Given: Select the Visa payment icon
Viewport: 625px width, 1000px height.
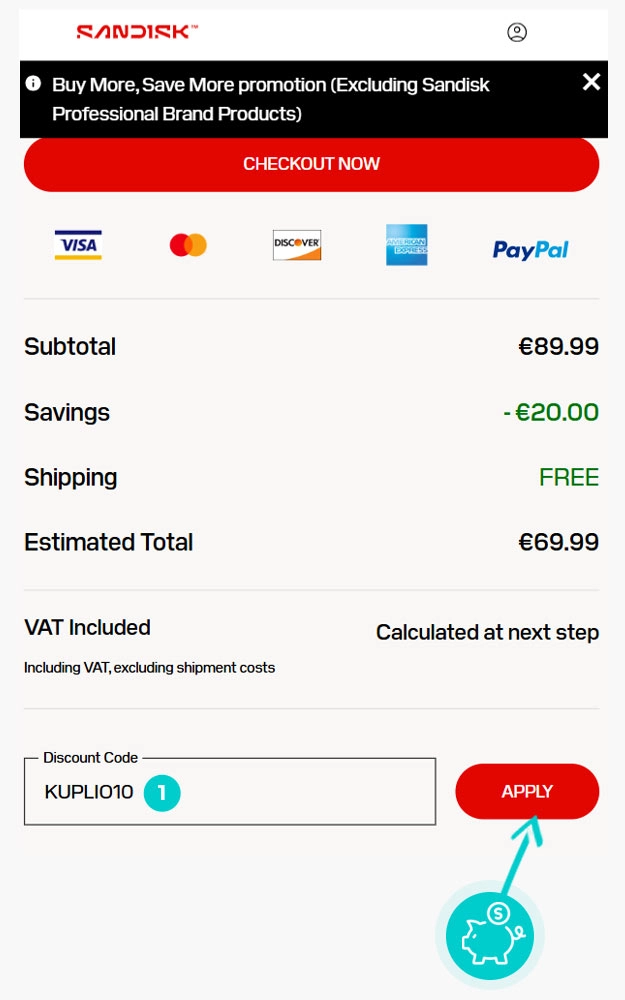Looking at the screenshot, I should 78,245.
